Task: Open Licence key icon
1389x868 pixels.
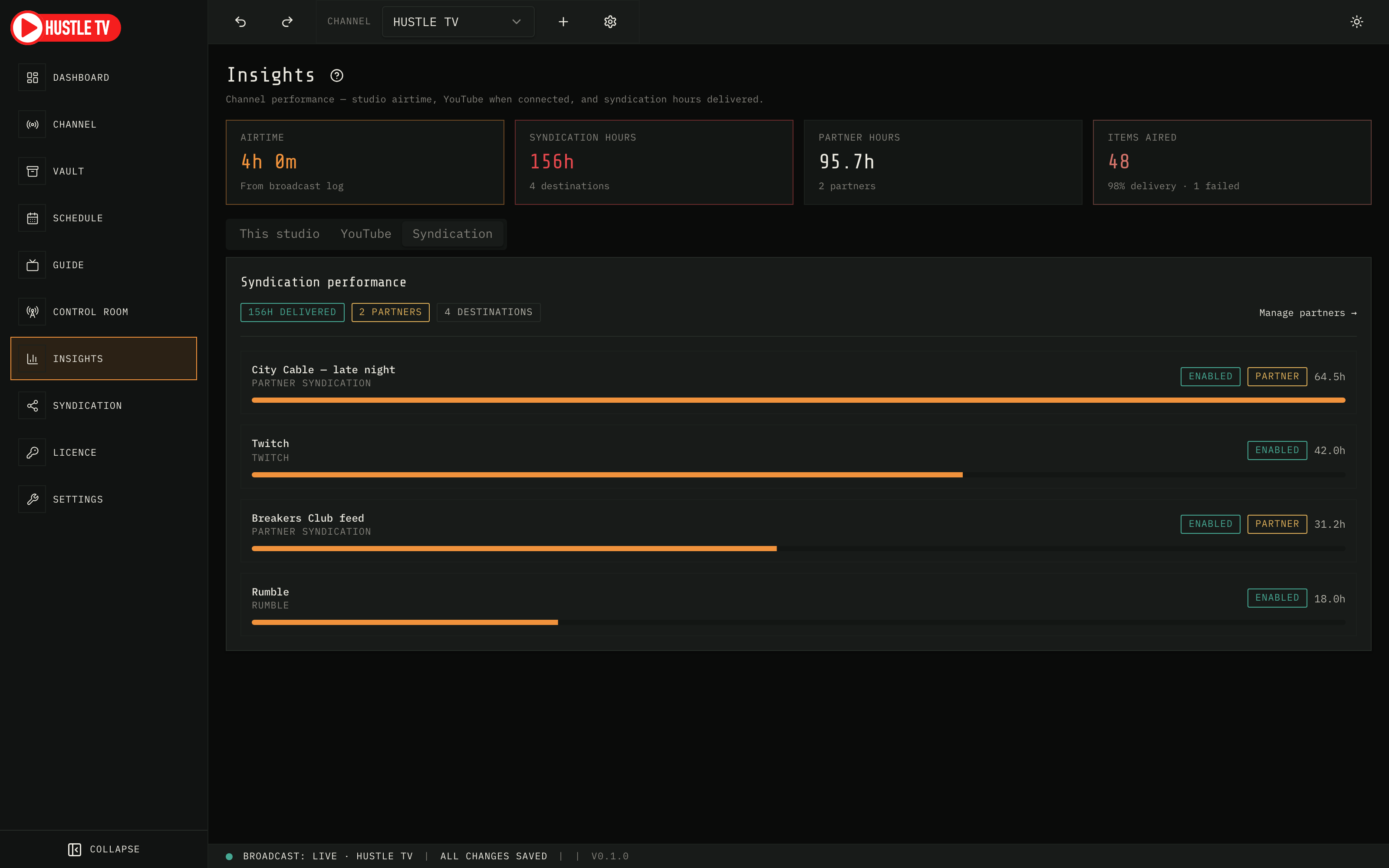Action: tap(32, 452)
